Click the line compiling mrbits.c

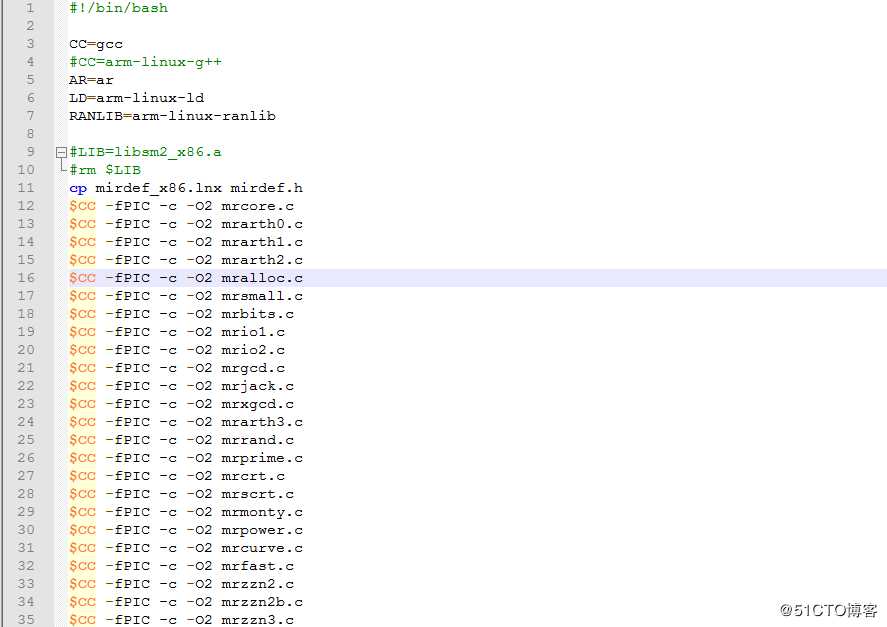tap(181, 314)
